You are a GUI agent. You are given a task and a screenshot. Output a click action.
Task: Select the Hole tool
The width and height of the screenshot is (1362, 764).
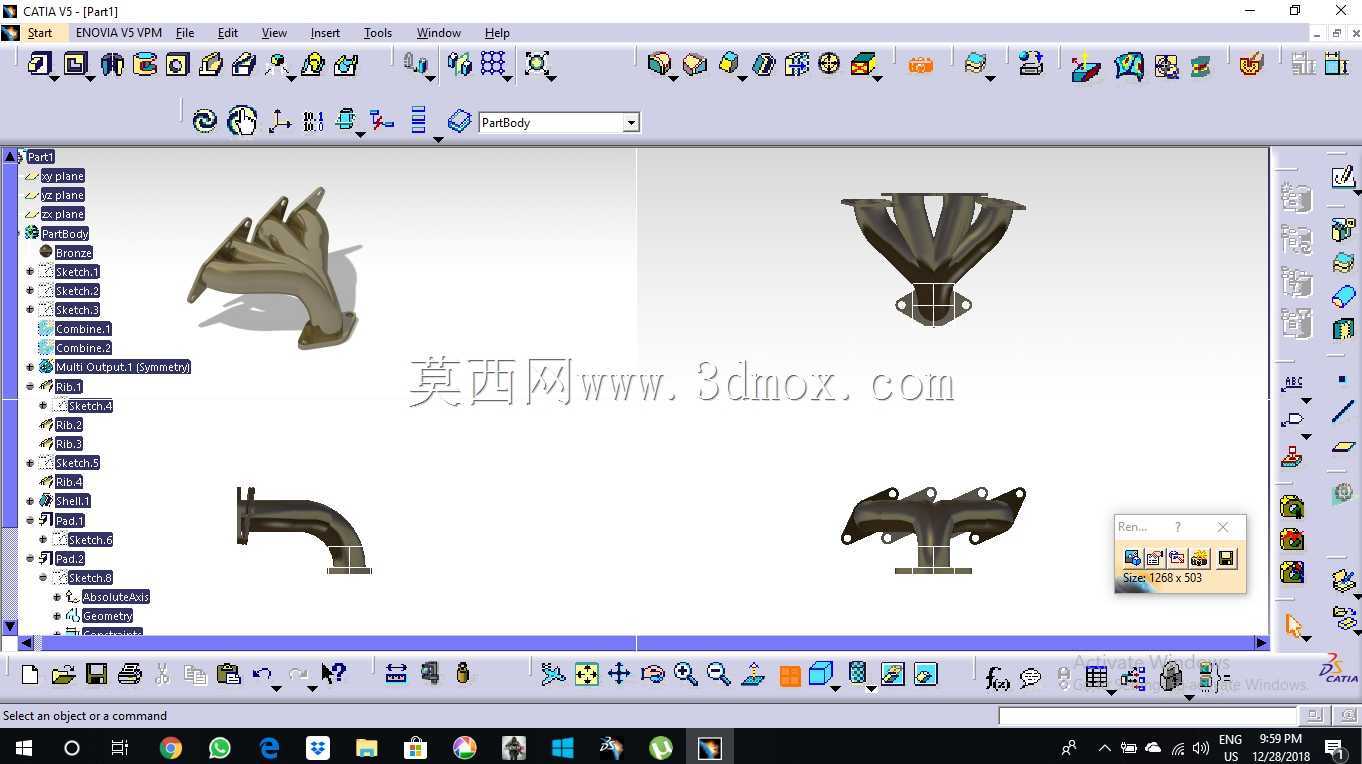click(x=177, y=65)
